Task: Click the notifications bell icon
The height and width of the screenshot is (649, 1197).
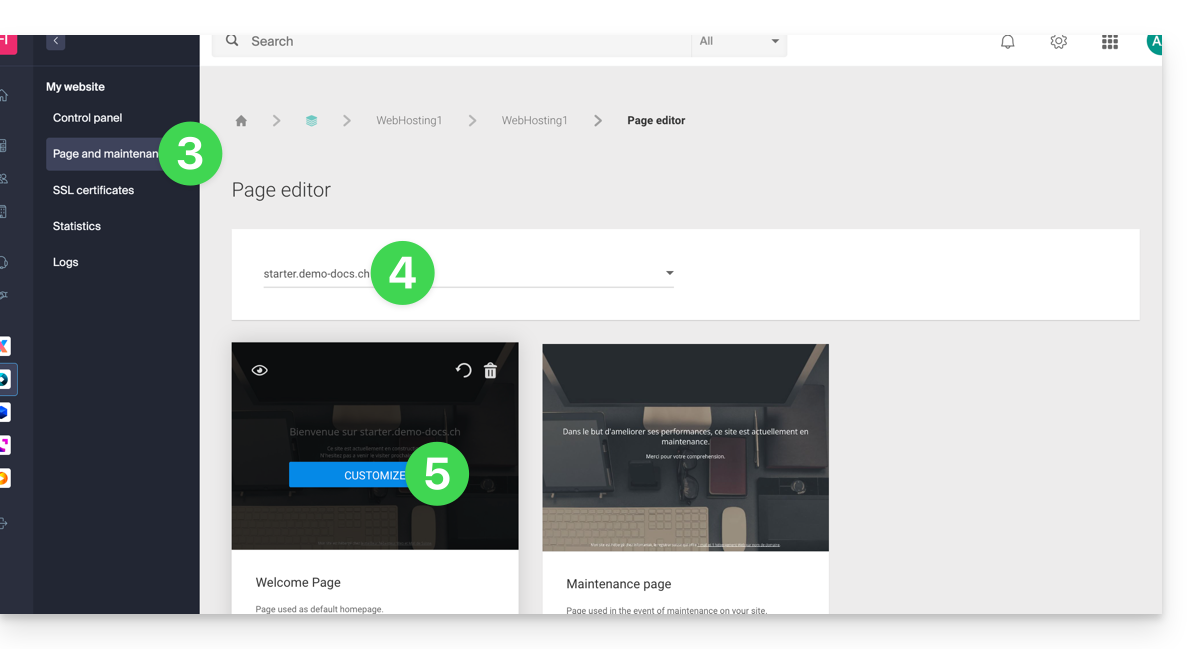Action: [1007, 42]
